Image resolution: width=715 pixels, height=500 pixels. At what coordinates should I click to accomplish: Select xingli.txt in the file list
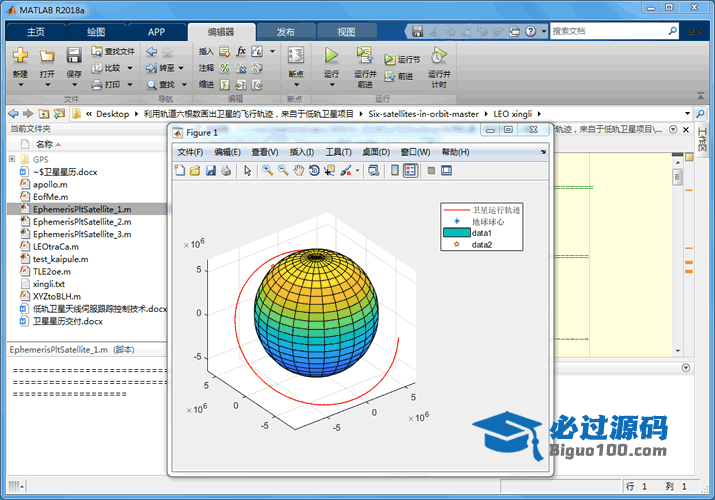[x=49, y=284]
